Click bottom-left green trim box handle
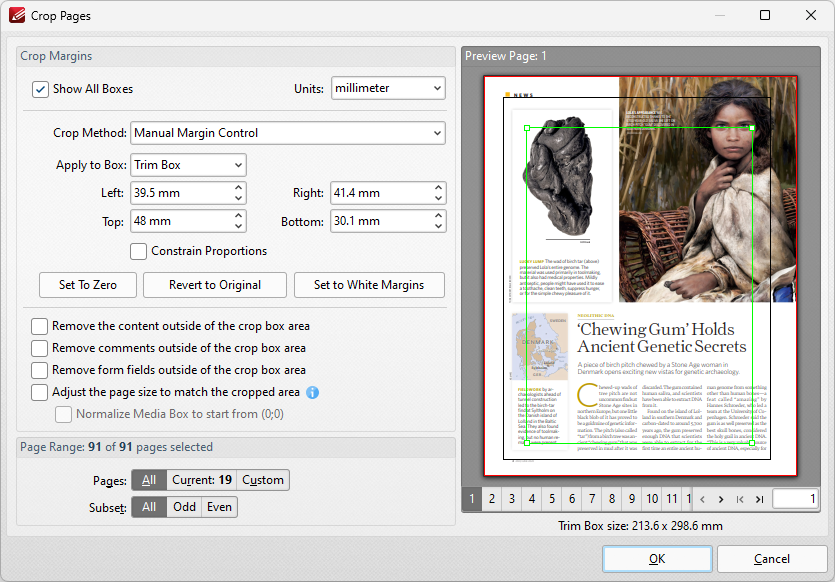Screen dimensions: 835x582 (527, 443)
